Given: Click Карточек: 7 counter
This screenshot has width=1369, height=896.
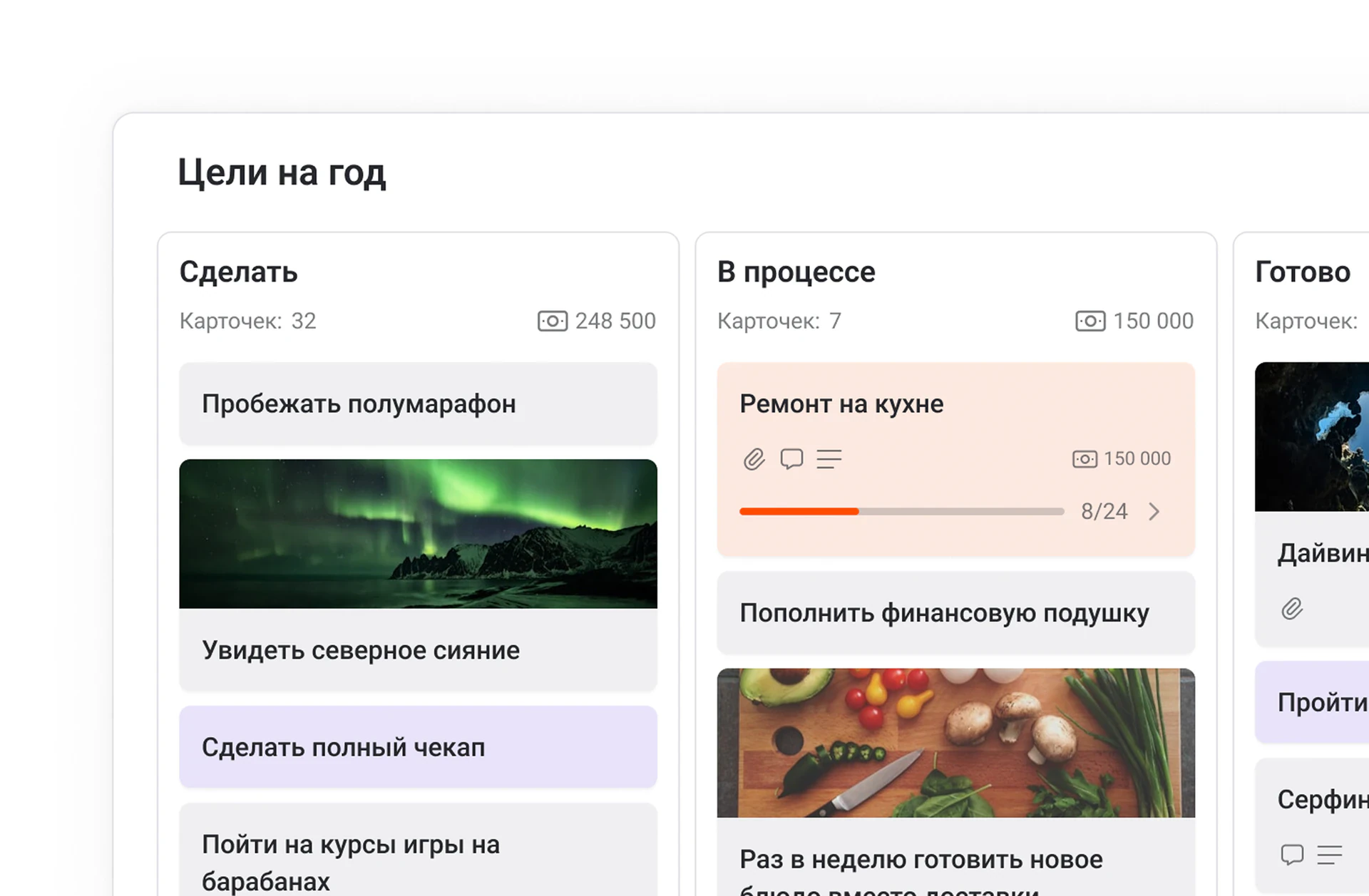Looking at the screenshot, I should click(x=779, y=321).
